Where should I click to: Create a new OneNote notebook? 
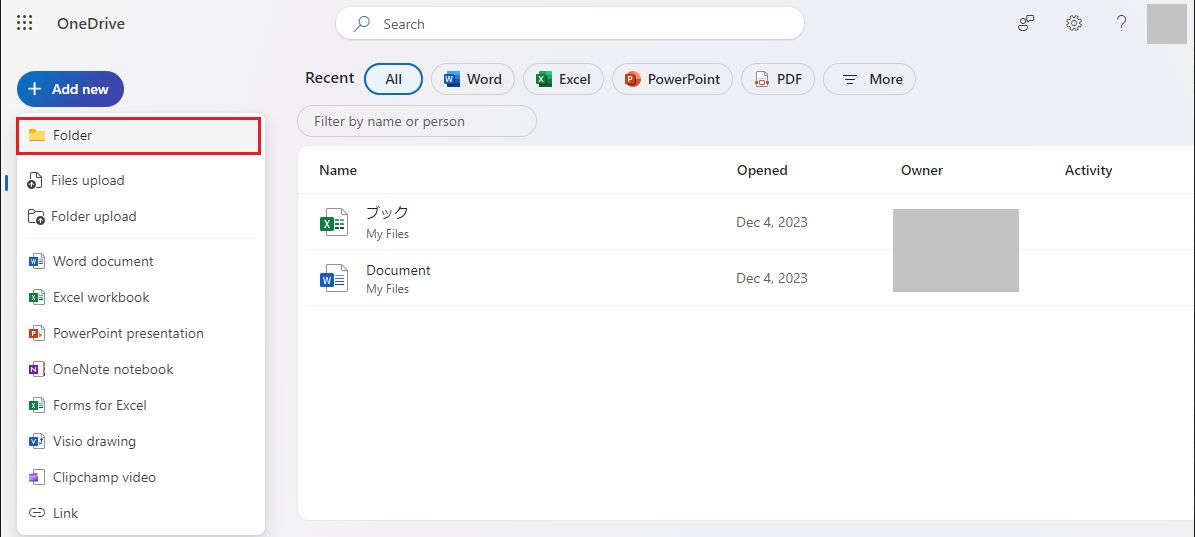[139, 369]
